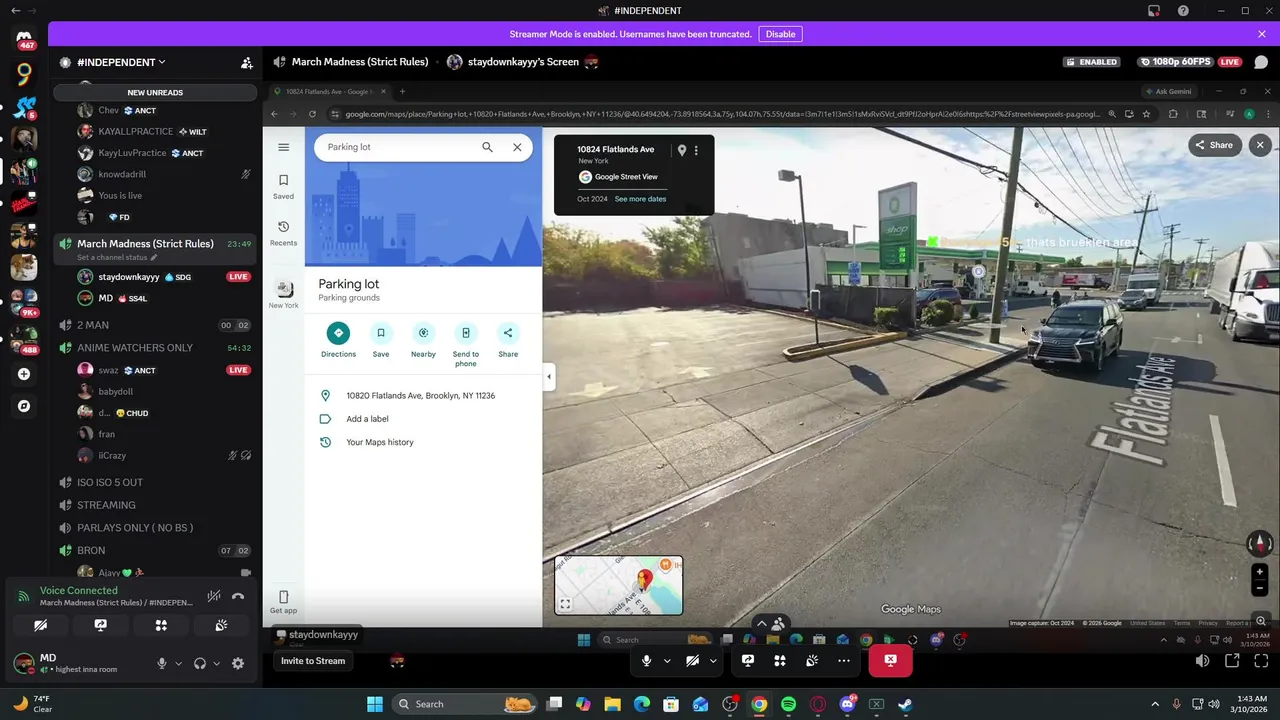1280x720 pixels.
Task: Select the 2 MAN voice channel
Action: 153,325
